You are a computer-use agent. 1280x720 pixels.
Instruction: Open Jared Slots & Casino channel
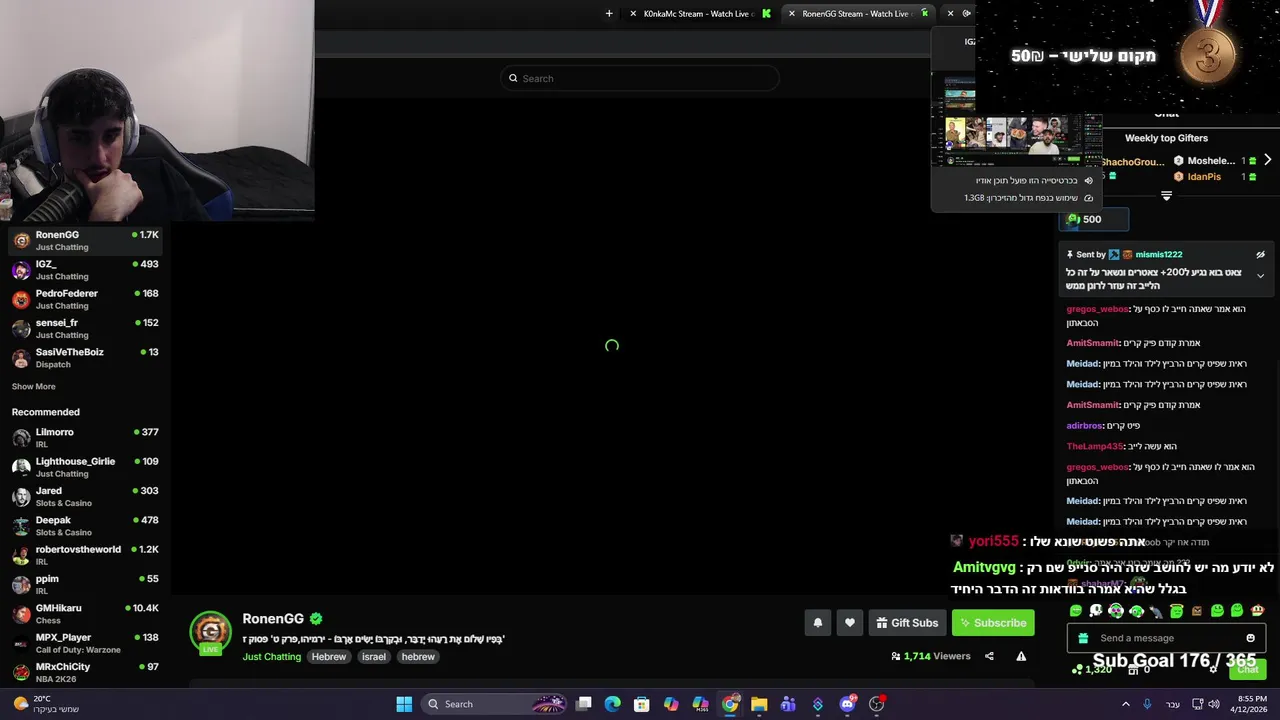(85, 496)
